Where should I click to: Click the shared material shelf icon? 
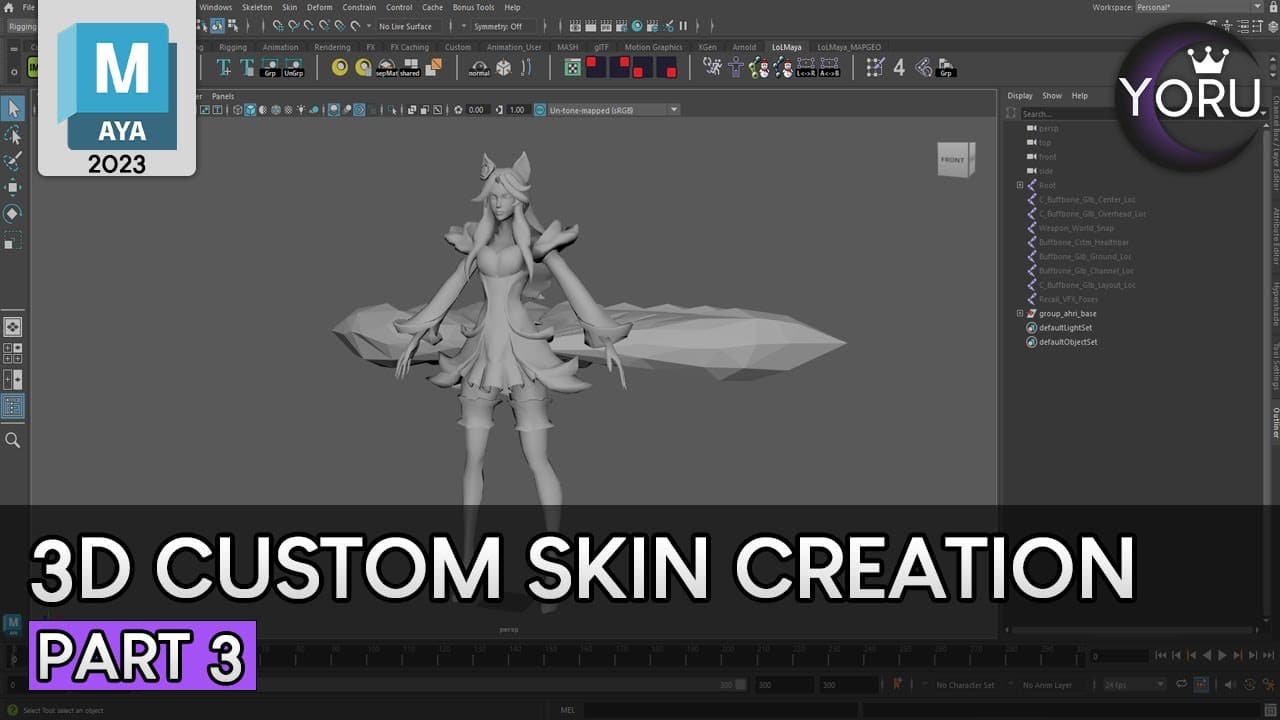(410, 67)
